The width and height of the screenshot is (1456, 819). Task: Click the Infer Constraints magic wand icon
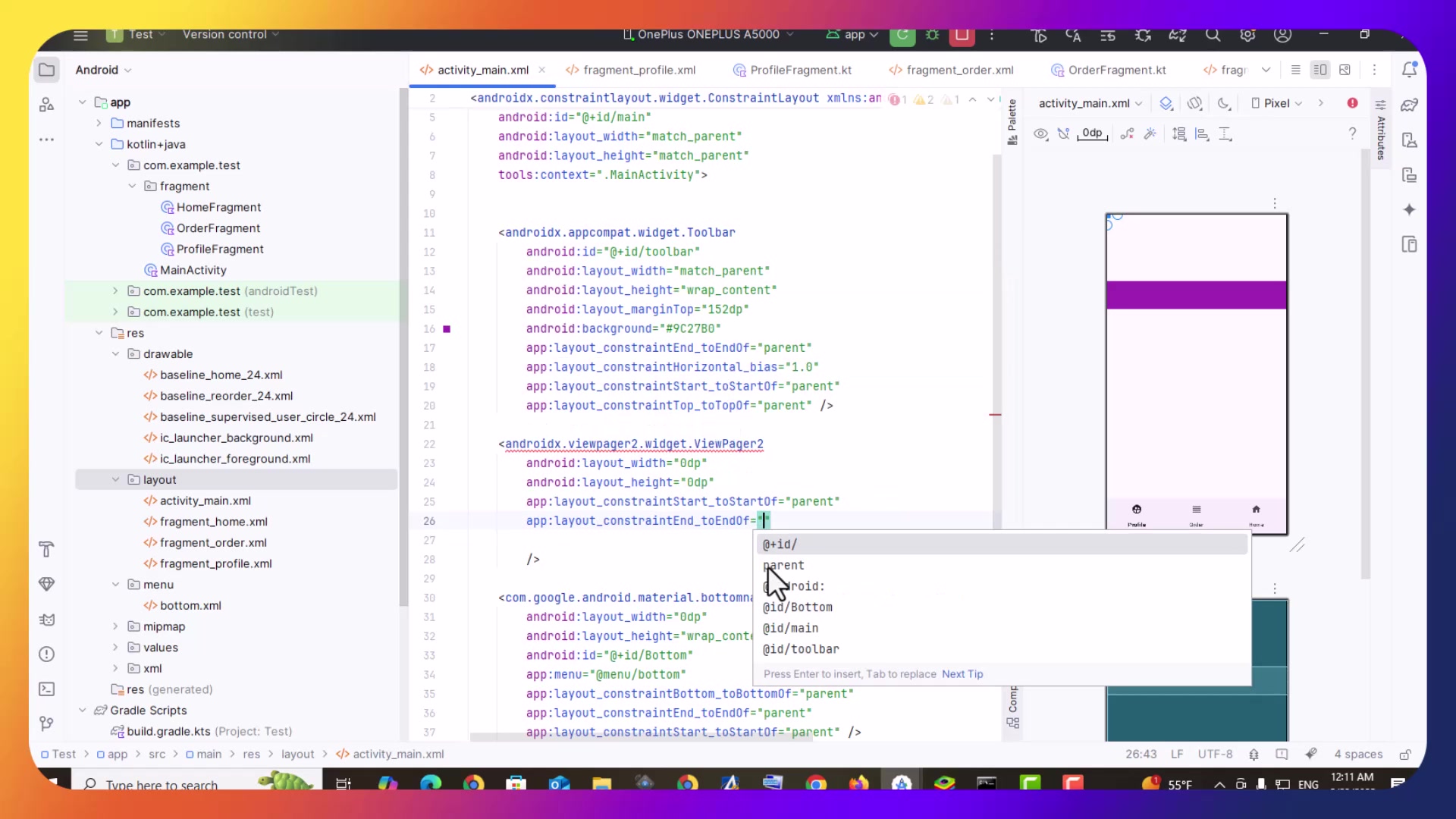pyautogui.click(x=1150, y=134)
